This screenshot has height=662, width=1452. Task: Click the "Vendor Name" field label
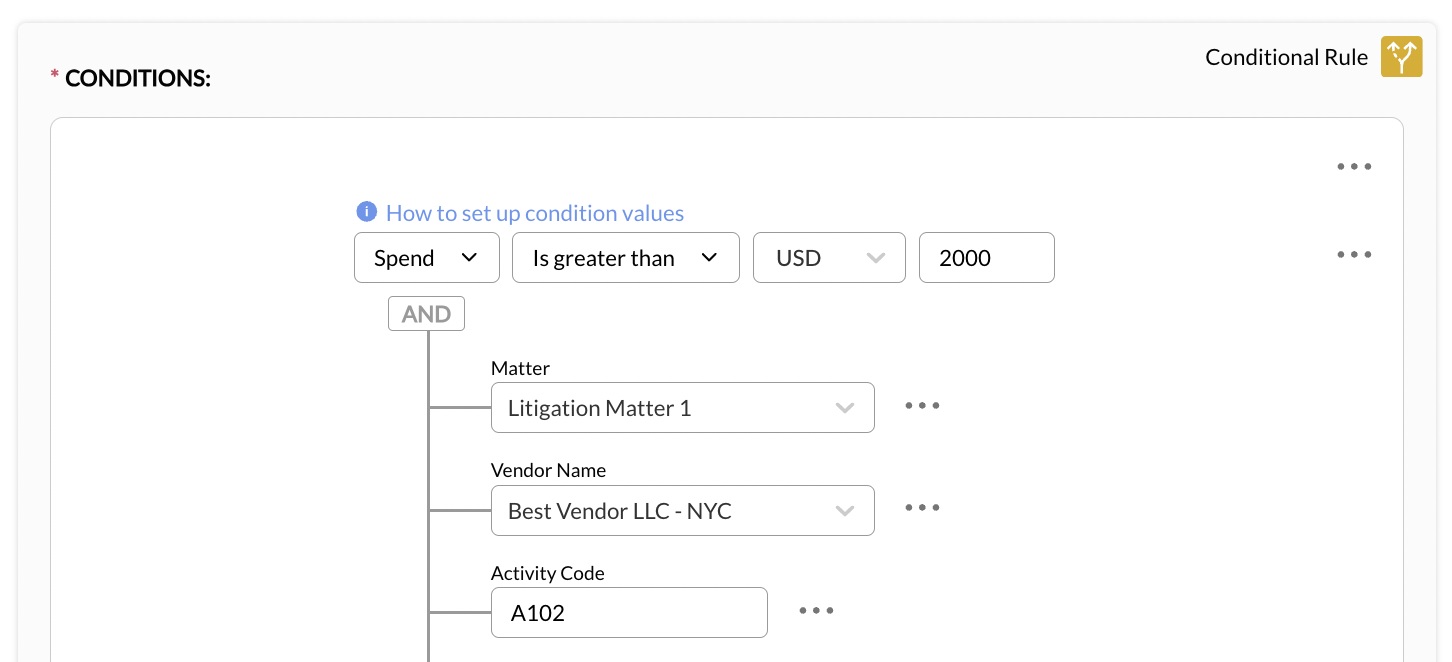coord(548,470)
